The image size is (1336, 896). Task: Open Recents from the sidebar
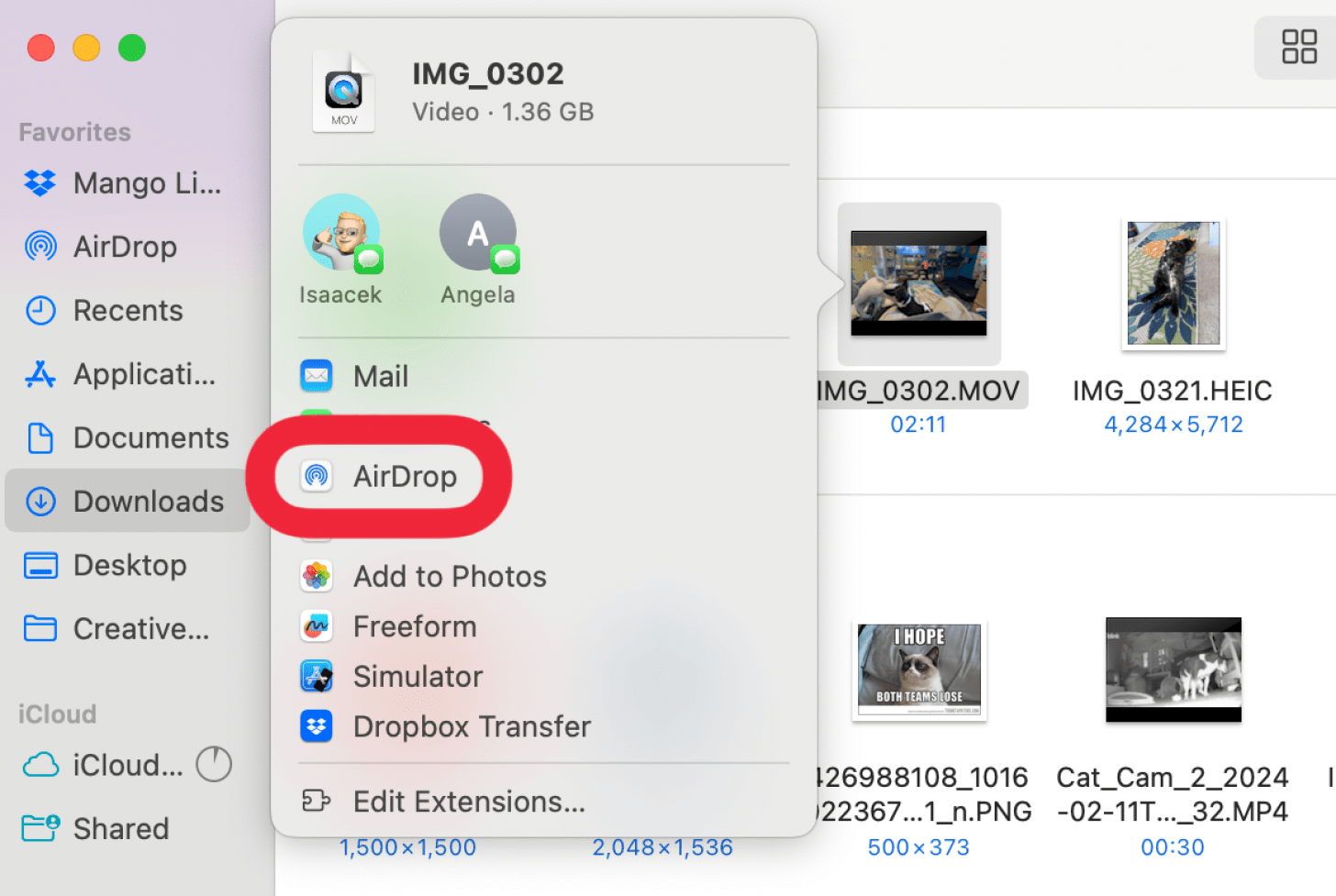[127, 310]
